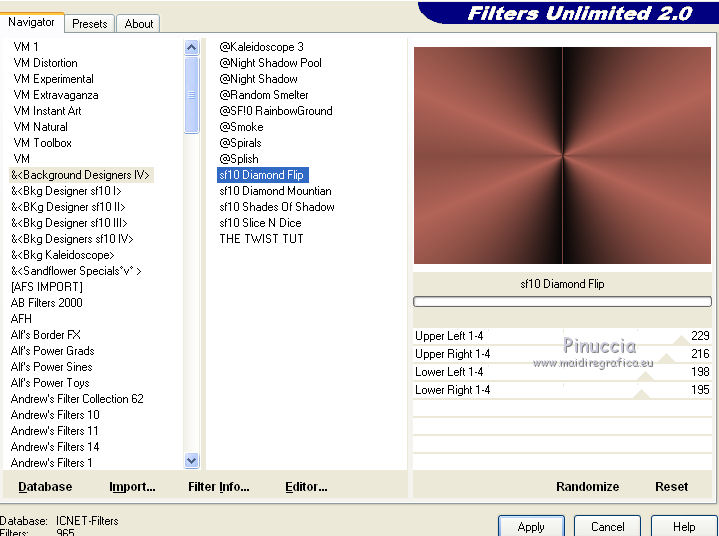
Task: Select &<BKg Designer sf10 II> category
Action: (x=68, y=207)
